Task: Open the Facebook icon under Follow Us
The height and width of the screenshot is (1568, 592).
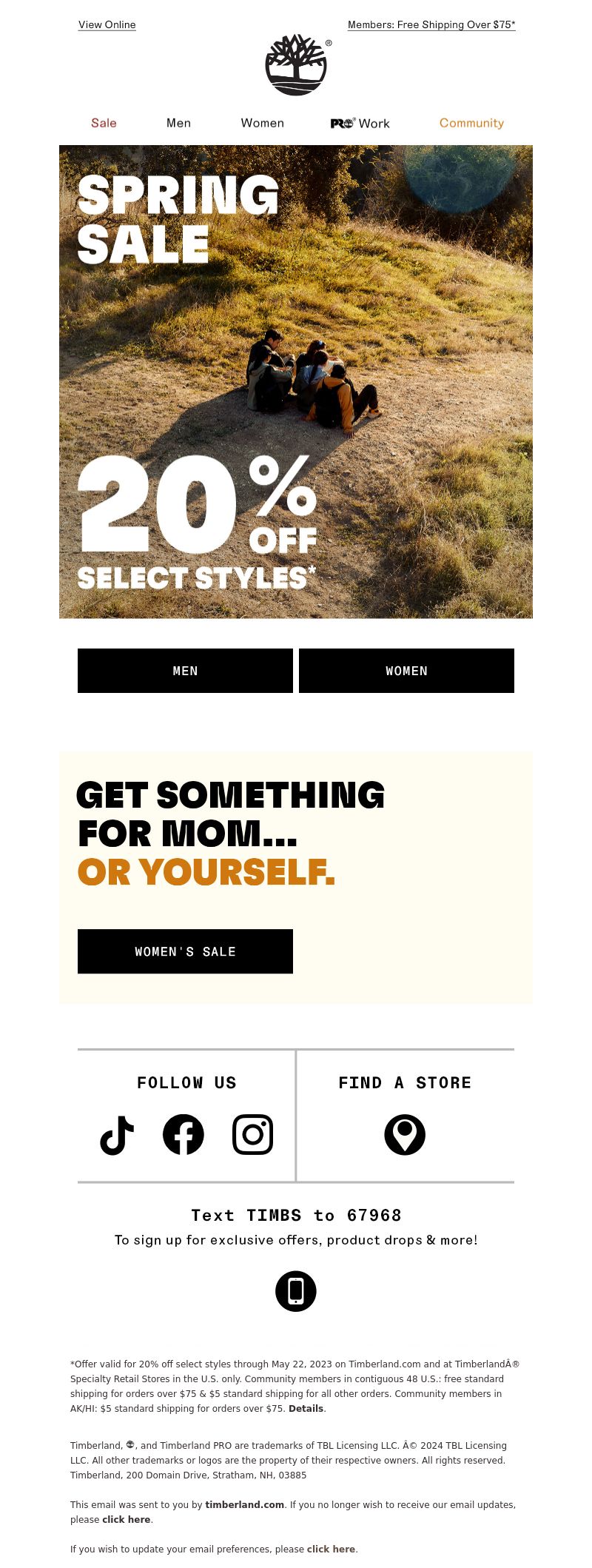Action: click(184, 1135)
